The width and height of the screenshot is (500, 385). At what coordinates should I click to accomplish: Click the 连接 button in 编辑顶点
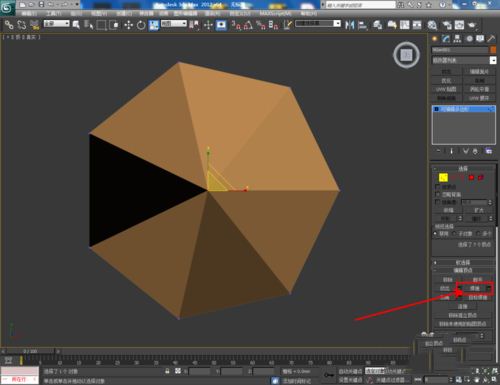[x=463, y=306]
